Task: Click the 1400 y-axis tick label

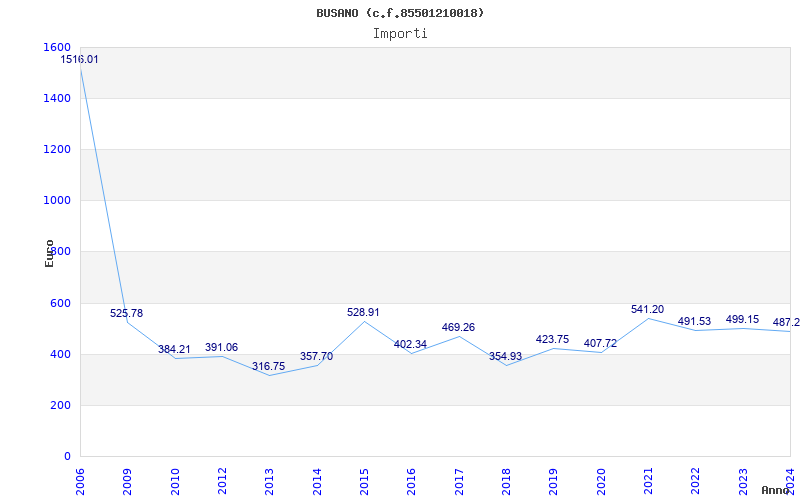Action: coord(58,98)
